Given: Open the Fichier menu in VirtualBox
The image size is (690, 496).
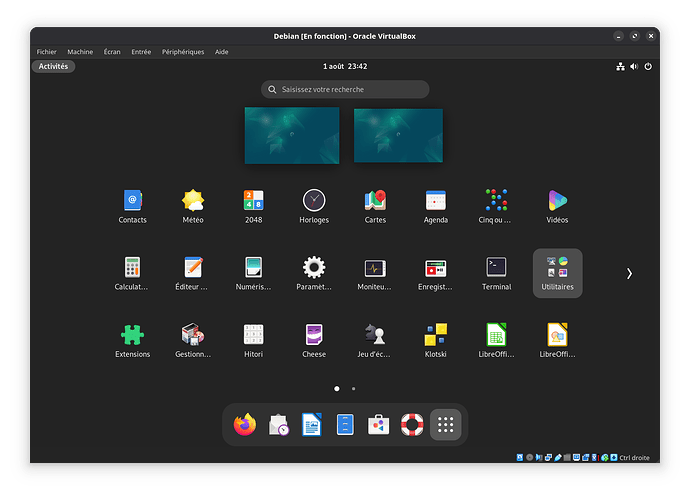Looking at the screenshot, I should coord(46,52).
